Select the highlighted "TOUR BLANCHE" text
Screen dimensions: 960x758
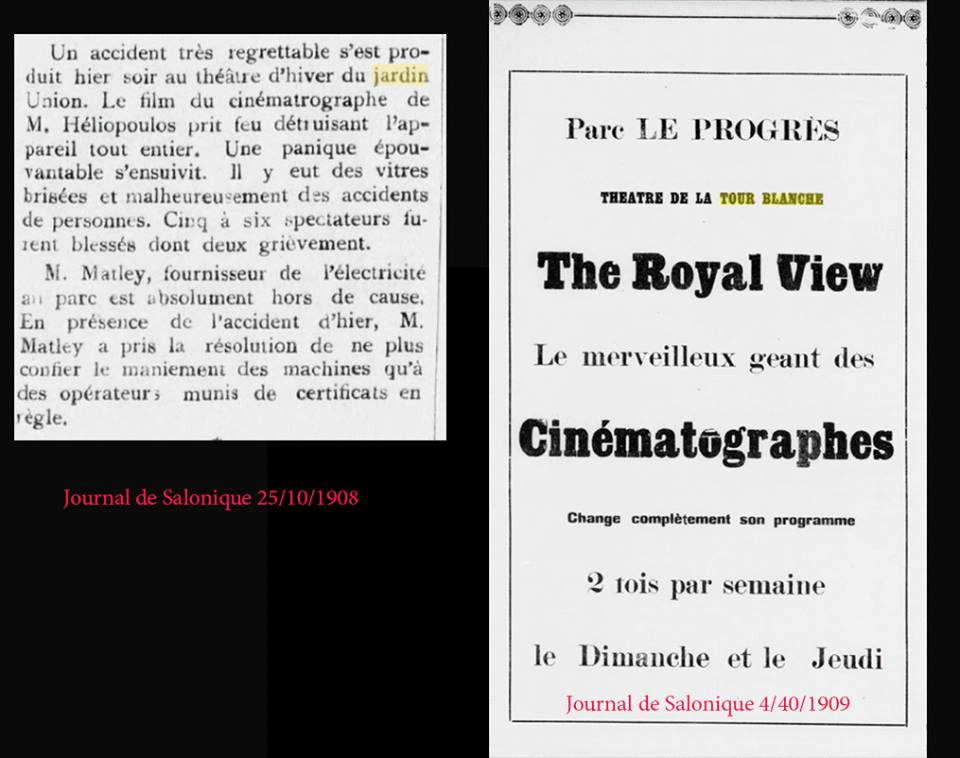pyautogui.click(x=771, y=198)
